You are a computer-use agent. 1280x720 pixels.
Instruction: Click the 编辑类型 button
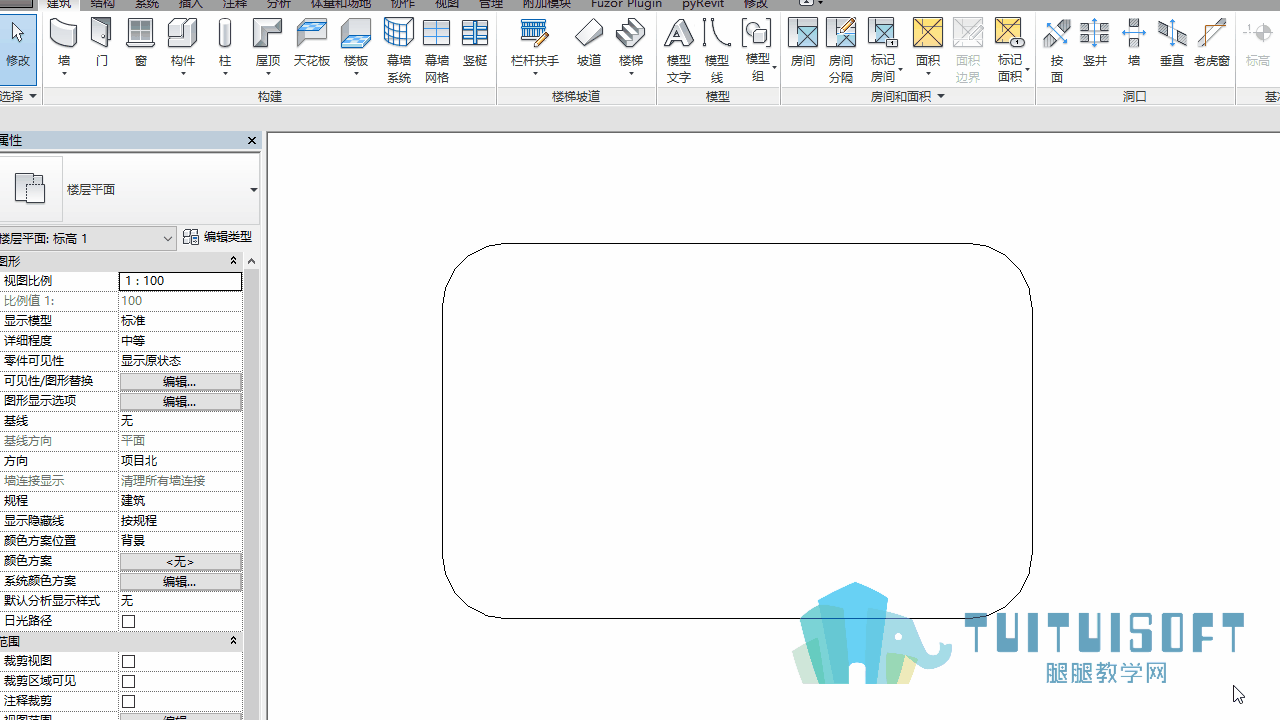[x=217, y=237]
